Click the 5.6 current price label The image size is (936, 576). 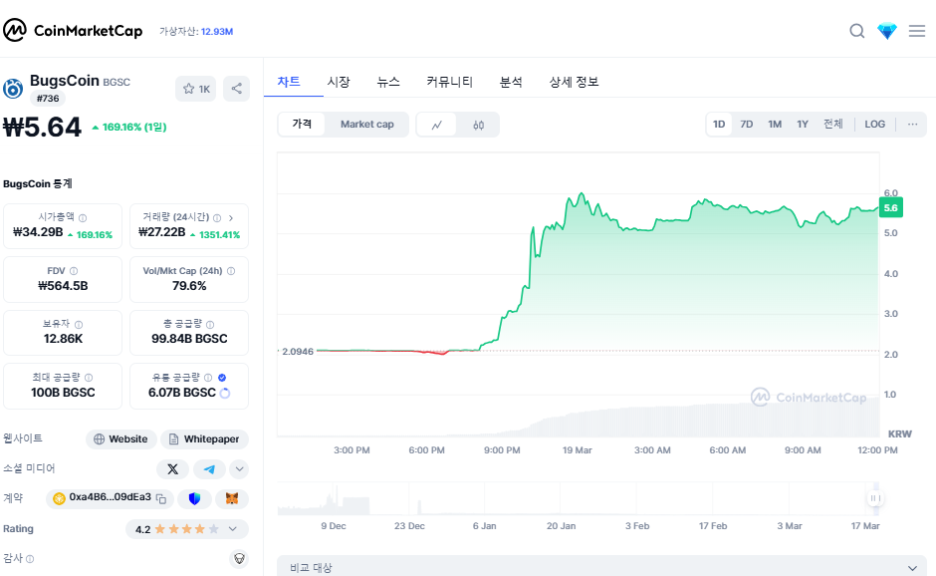click(891, 208)
